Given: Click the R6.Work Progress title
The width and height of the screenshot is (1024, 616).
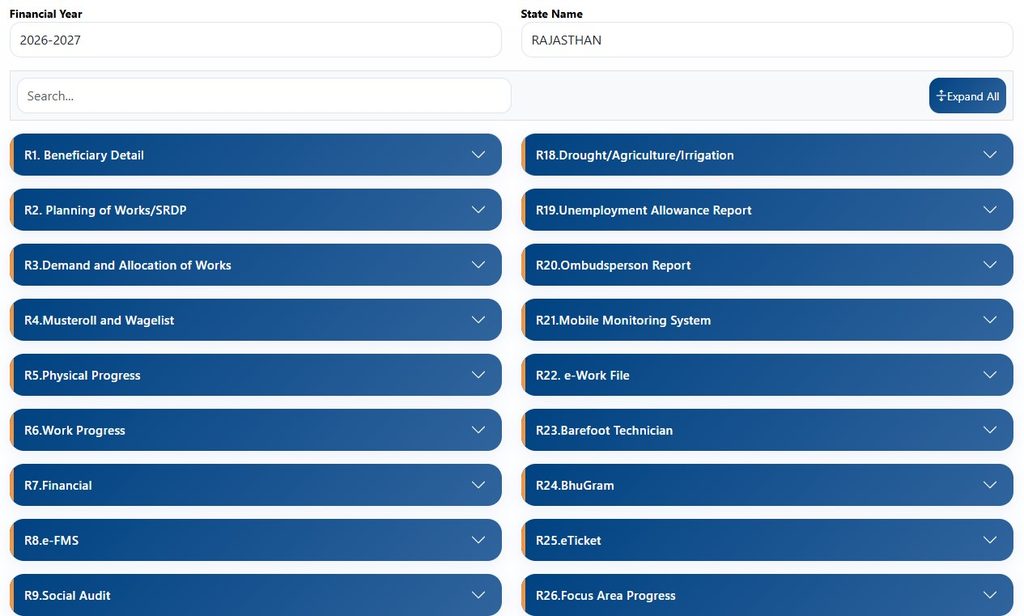Looking at the screenshot, I should (74, 430).
